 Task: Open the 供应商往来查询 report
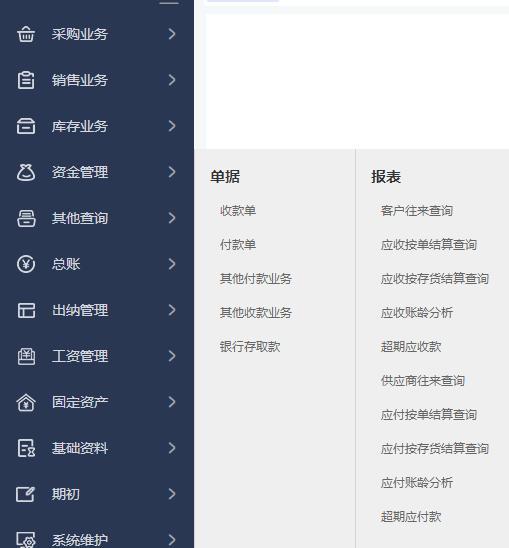(423, 381)
